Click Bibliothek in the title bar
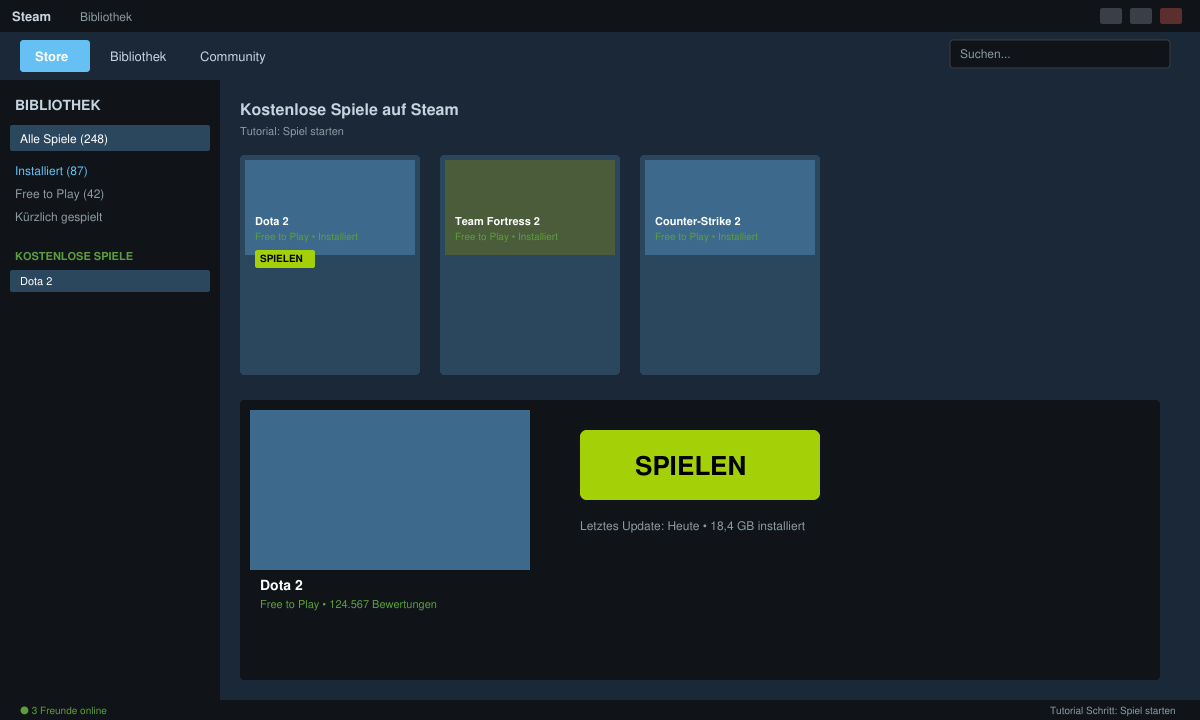 pos(106,16)
